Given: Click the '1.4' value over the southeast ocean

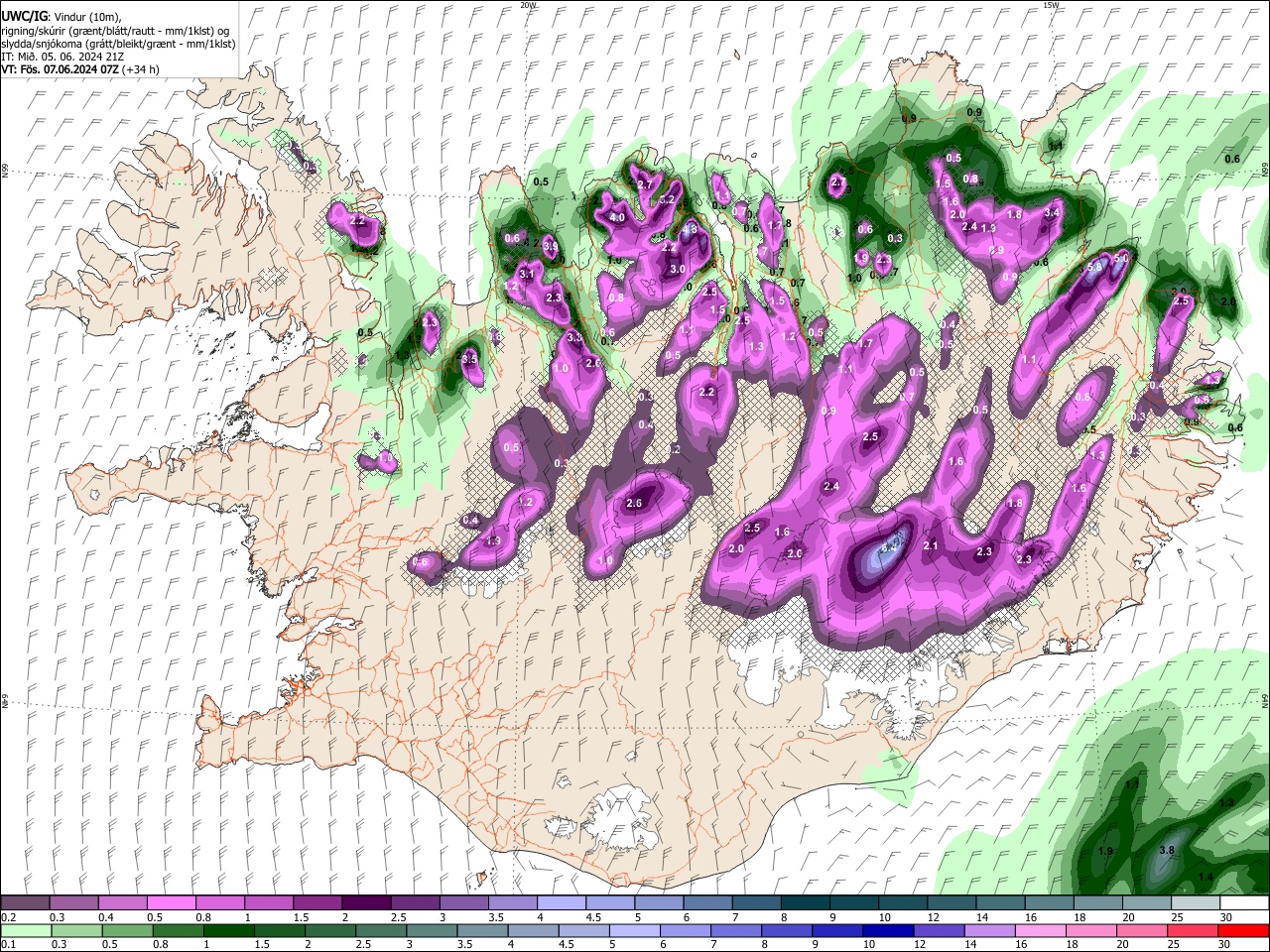Looking at the screenshot, I should pyautogui.click(x=1206, y=878).
